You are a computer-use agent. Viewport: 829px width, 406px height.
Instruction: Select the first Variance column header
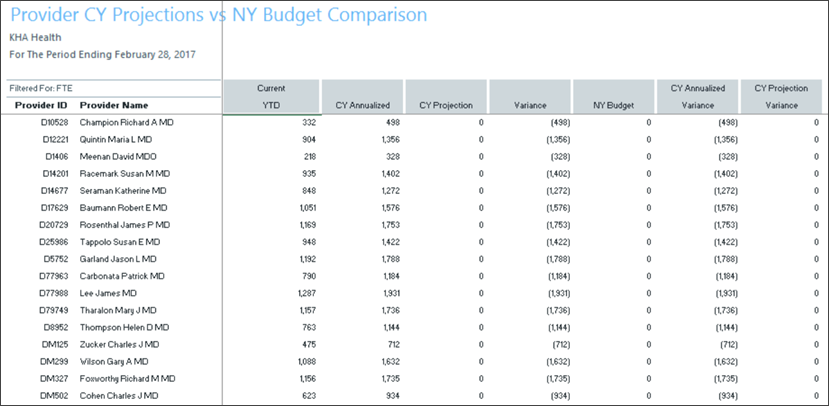(x=530, y=104)
